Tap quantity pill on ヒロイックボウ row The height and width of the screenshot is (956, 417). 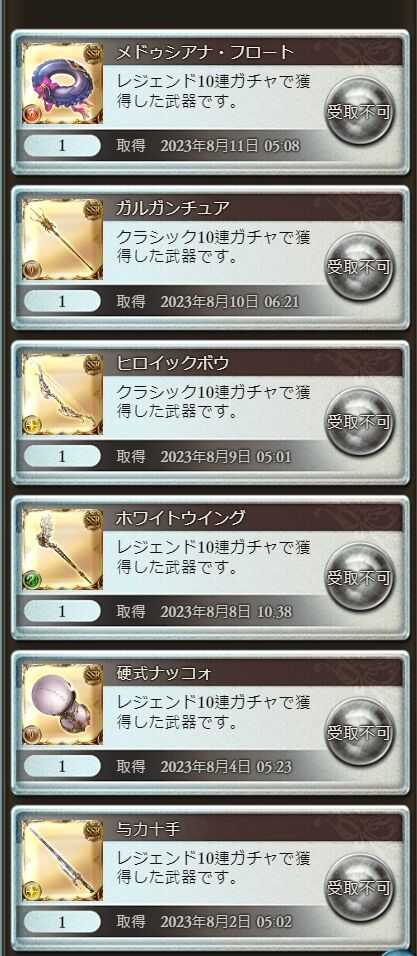[x=62, y=456]
